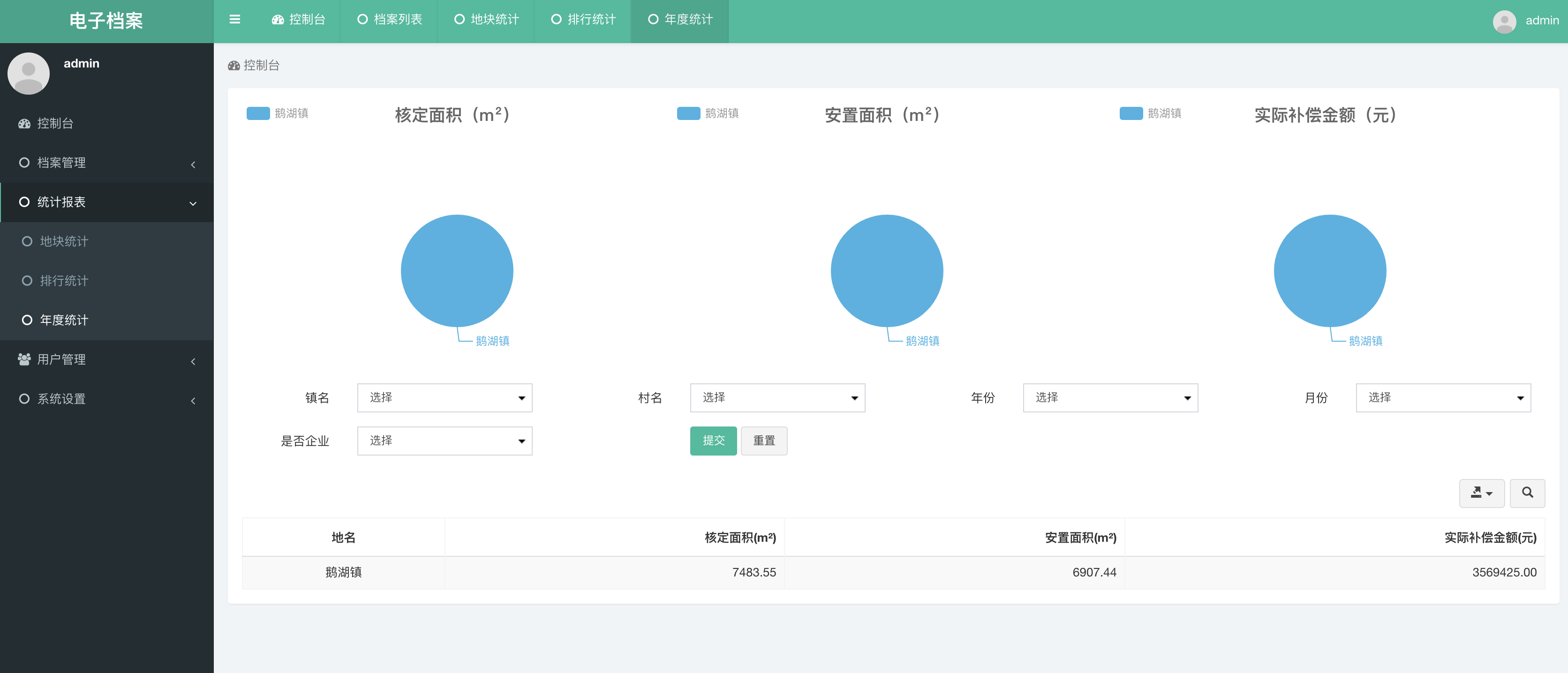Image resolution: width=1568 pixels, height=673 pixels.
Task: Click the 3569425.00 value in the table
Action: [x=1504, y=572]
